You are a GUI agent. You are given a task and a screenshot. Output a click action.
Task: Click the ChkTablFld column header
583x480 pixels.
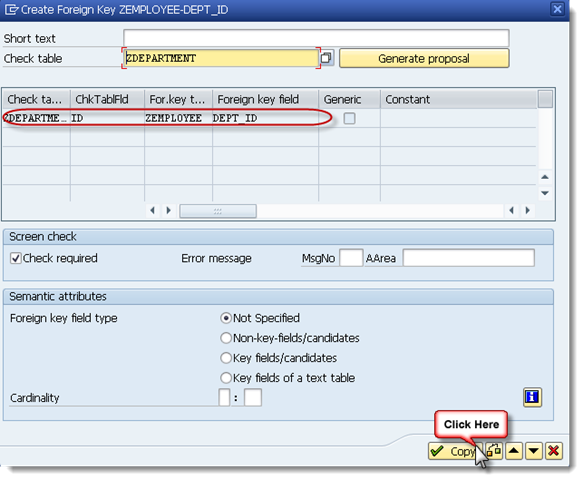pos(107,99)
